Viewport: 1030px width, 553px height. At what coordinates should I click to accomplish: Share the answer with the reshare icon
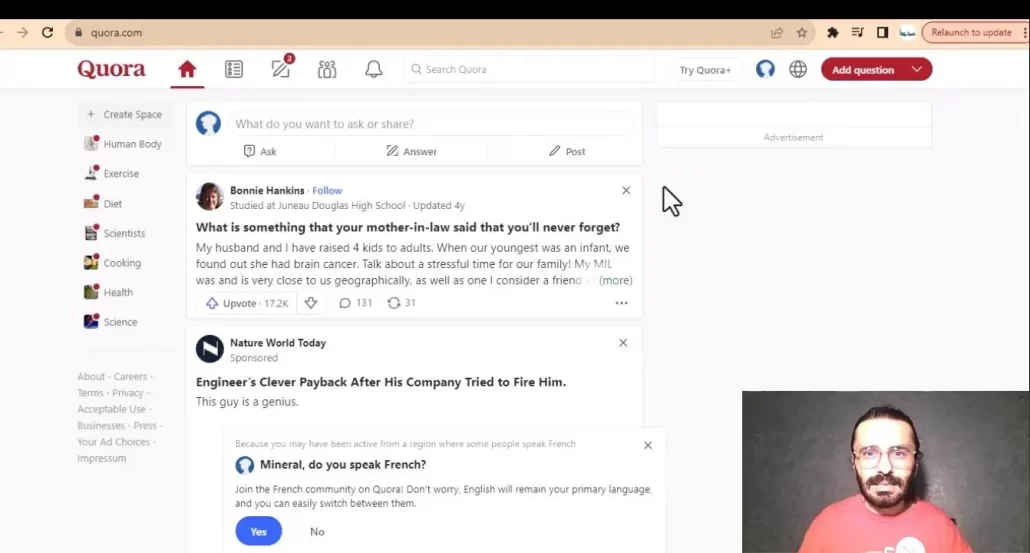401,303
